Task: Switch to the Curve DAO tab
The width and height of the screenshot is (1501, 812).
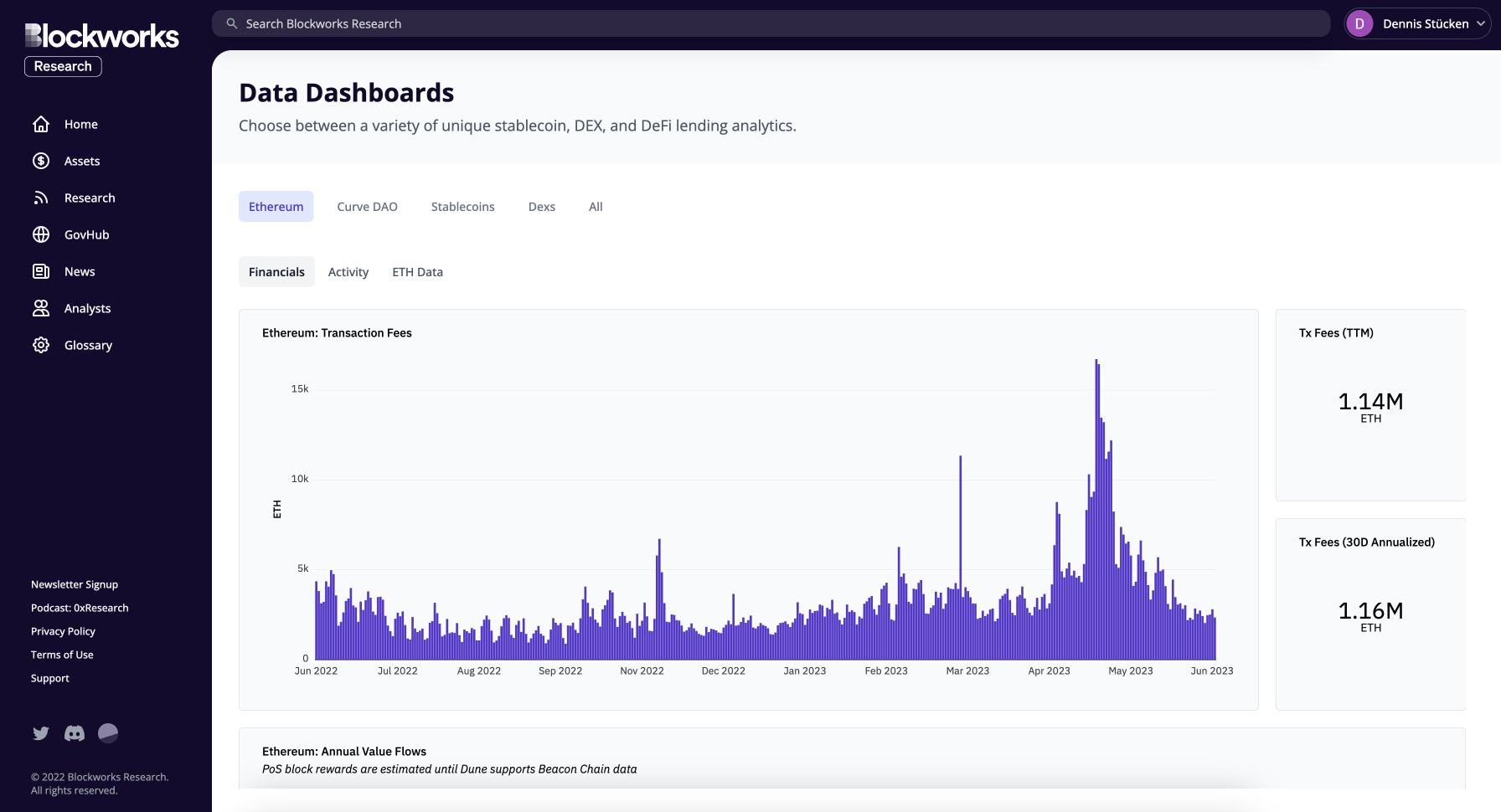Action: pos(368,207)
